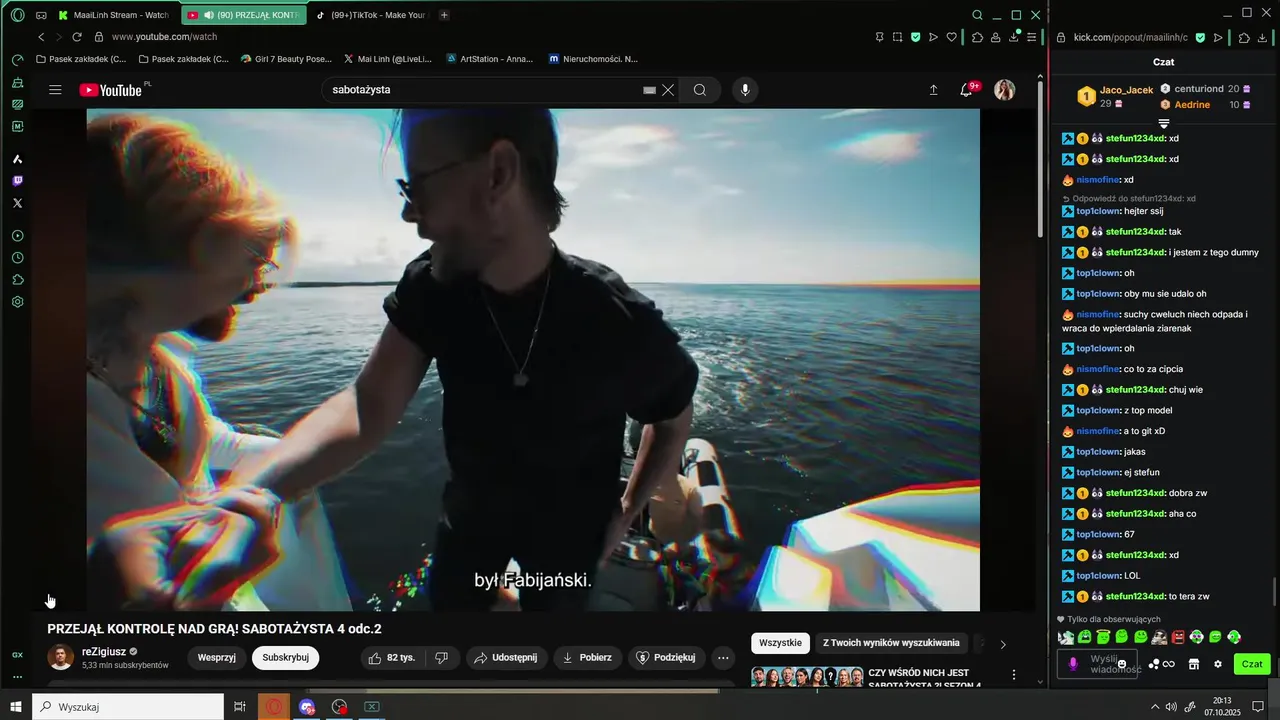Click the Wesprzyj button

click(216, 658)
